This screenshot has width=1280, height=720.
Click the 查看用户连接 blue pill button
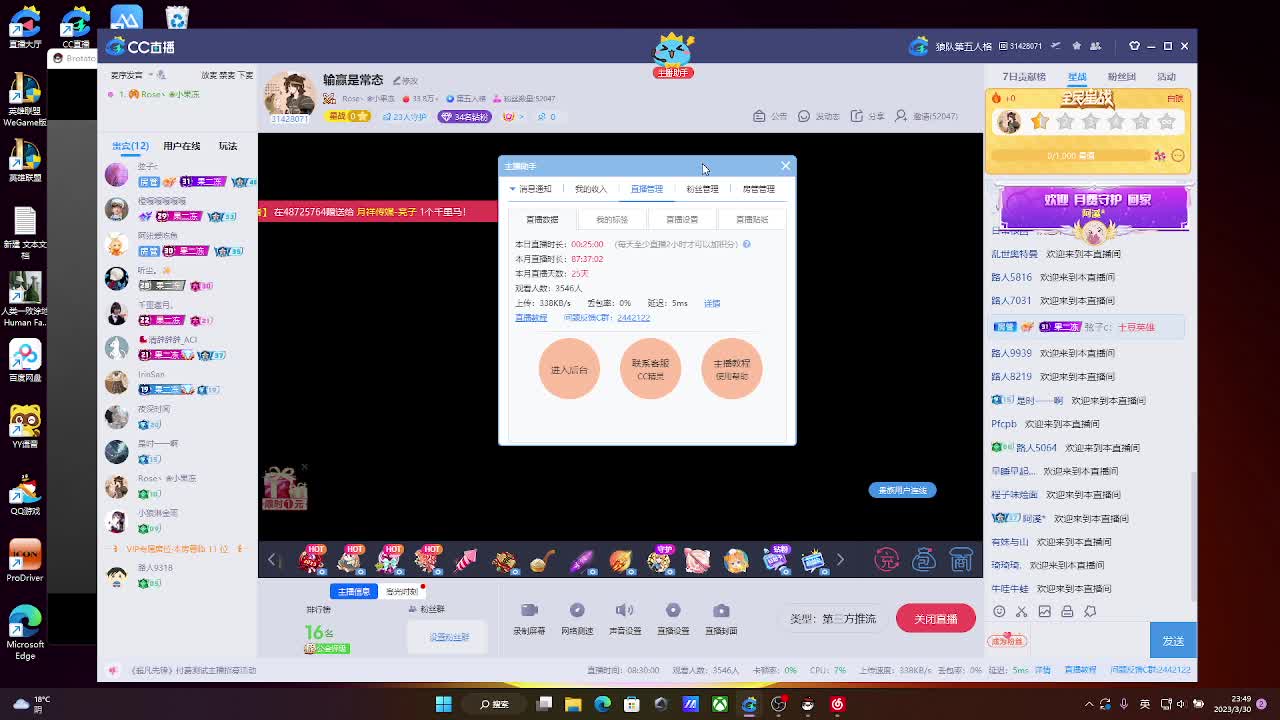click(902, 490)
